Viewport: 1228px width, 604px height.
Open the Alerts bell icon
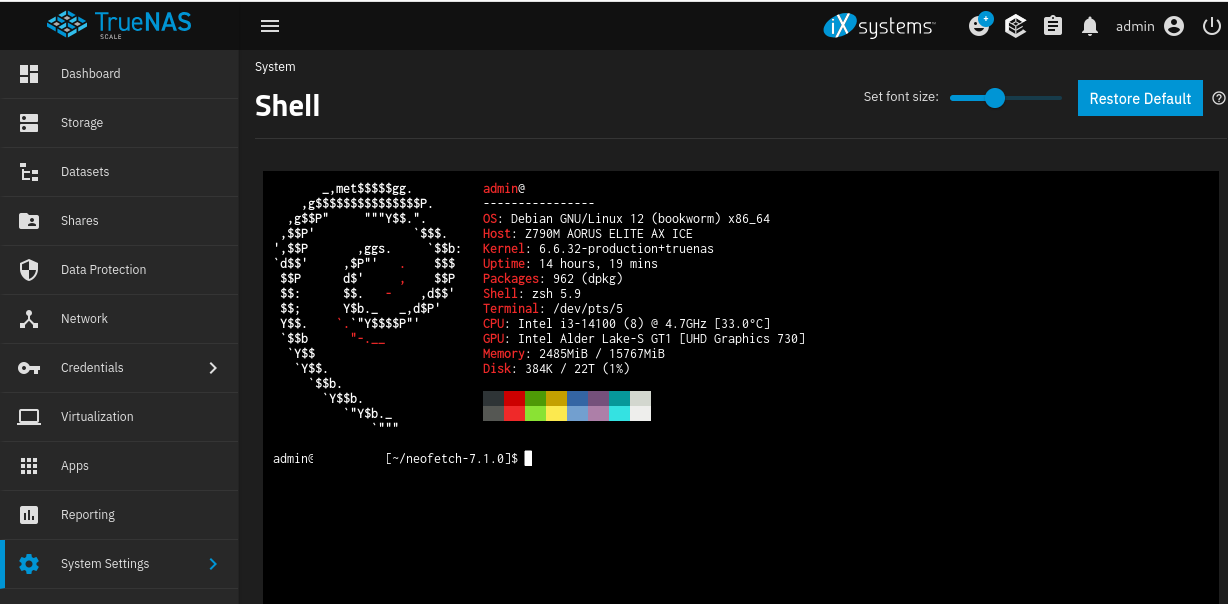[x=1090, y=26]
